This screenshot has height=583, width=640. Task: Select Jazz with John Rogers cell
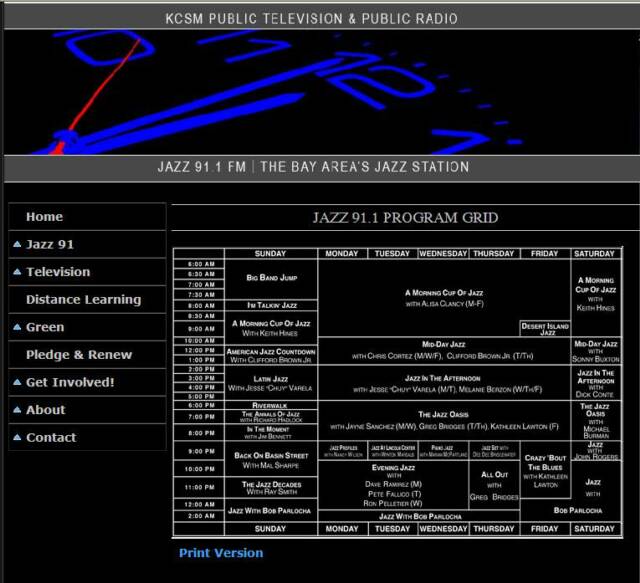tap(596, 450)
